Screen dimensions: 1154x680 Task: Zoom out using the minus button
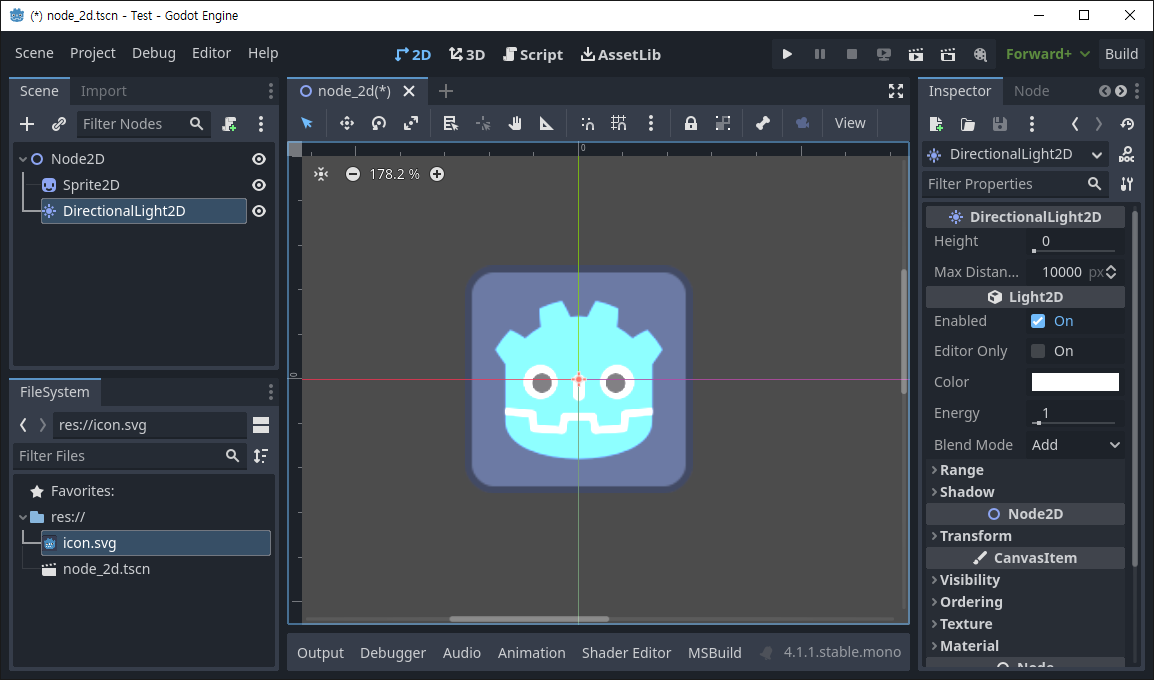[x=353, y=174]
